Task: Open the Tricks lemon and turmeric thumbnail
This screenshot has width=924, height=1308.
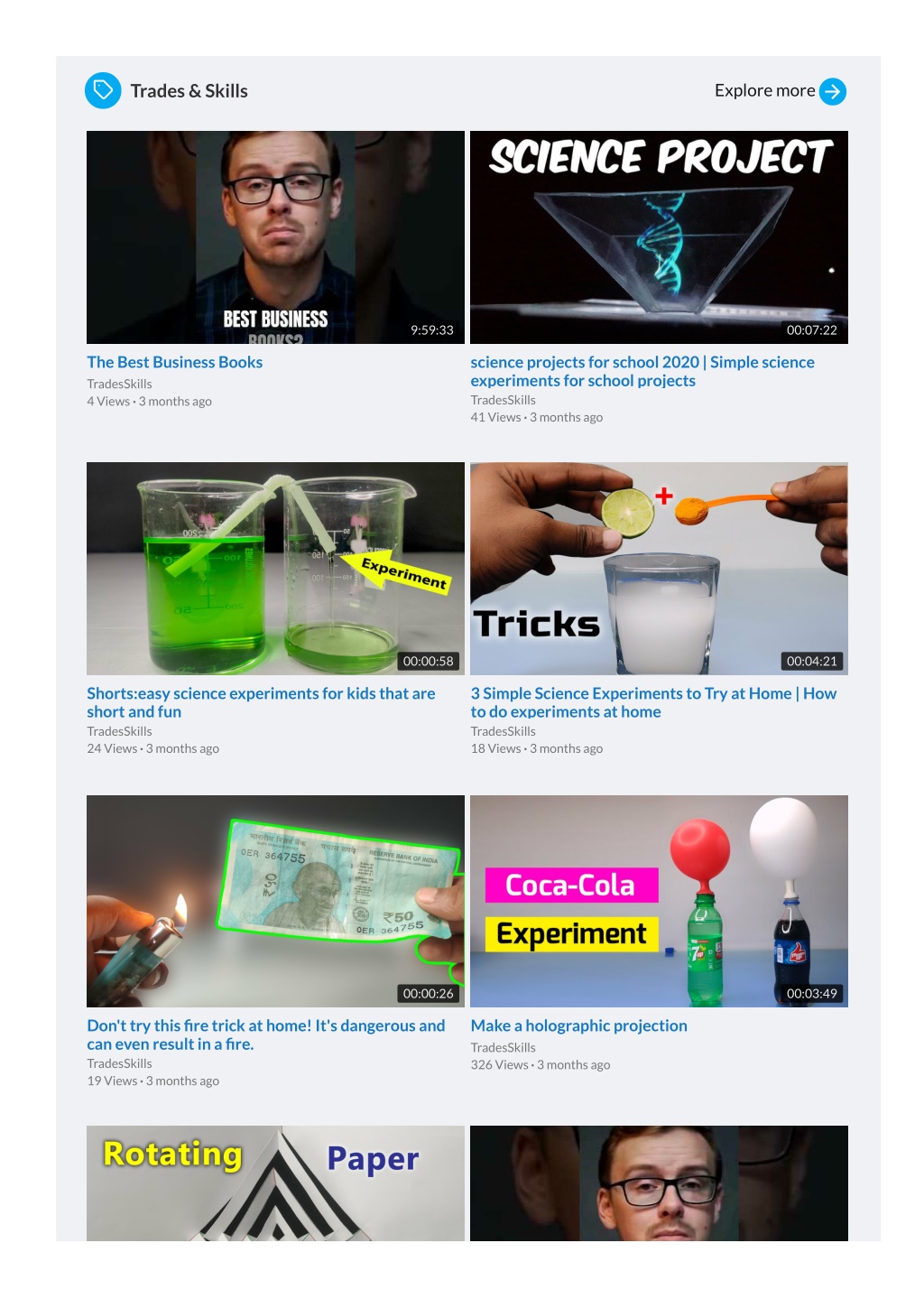Action: pyautogui.click(x=659, y=569)
